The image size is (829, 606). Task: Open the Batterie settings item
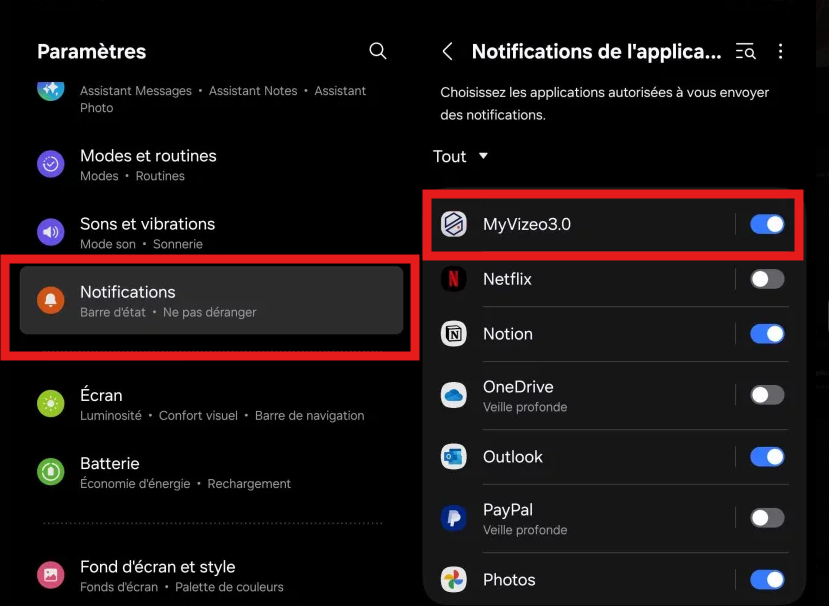(x=210, y=472)
